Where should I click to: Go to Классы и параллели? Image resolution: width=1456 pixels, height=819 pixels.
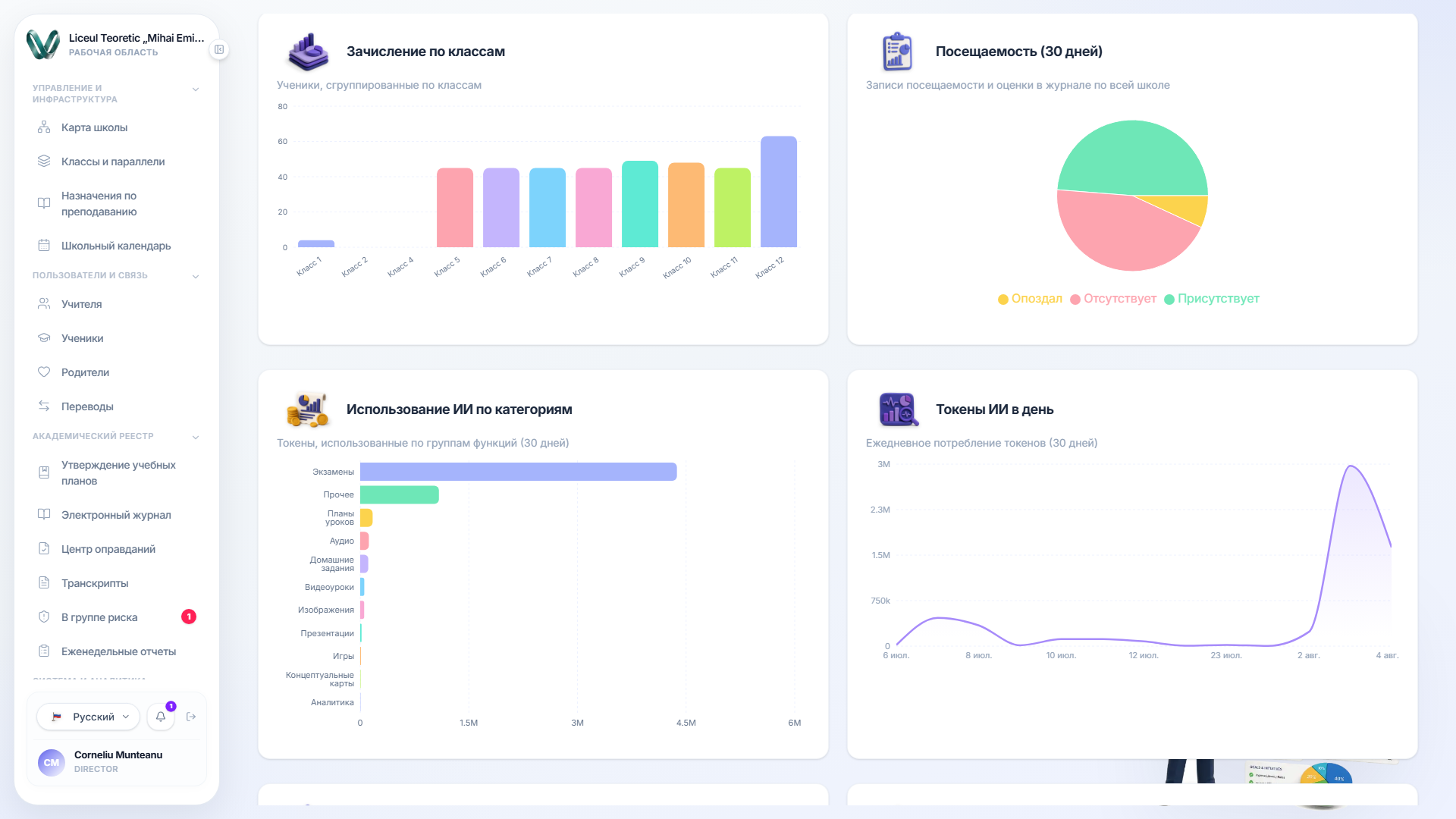(x=117, y=162)
